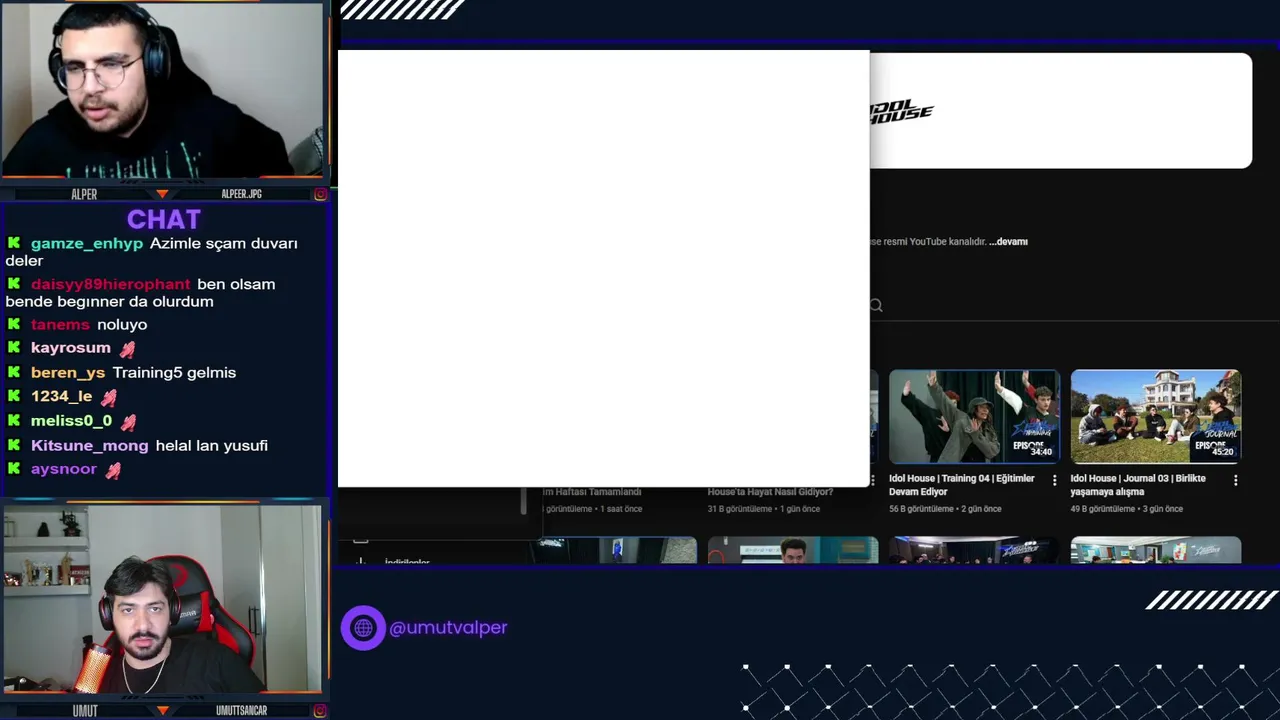The image size is (1280, 720).
Task: Click Kick badge next to kayrosum
Action: tap(14, 348)
